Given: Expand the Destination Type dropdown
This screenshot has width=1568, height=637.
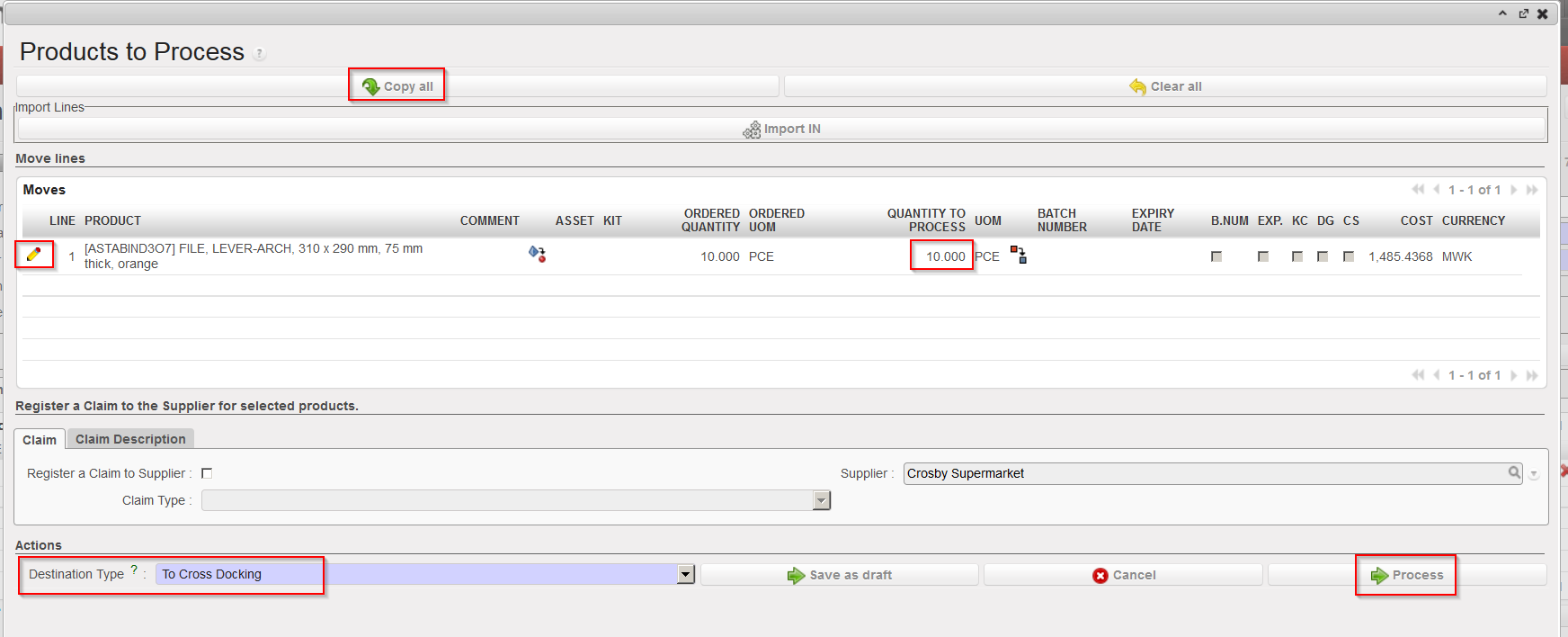Looking at the screenshot, I should [x=686, y=574].
